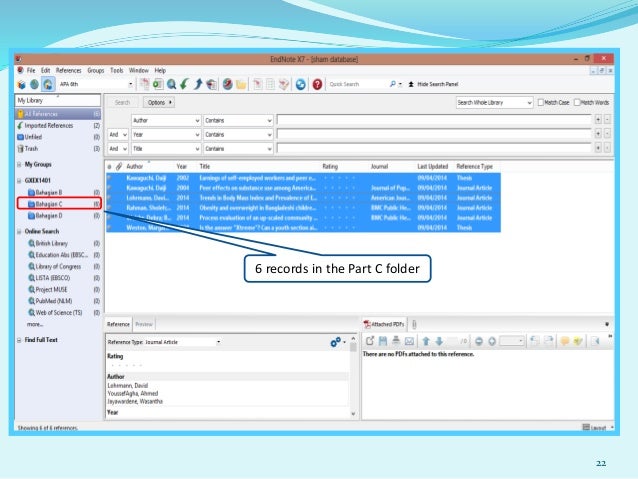Click Hide Search Panel button

(433, 84)
